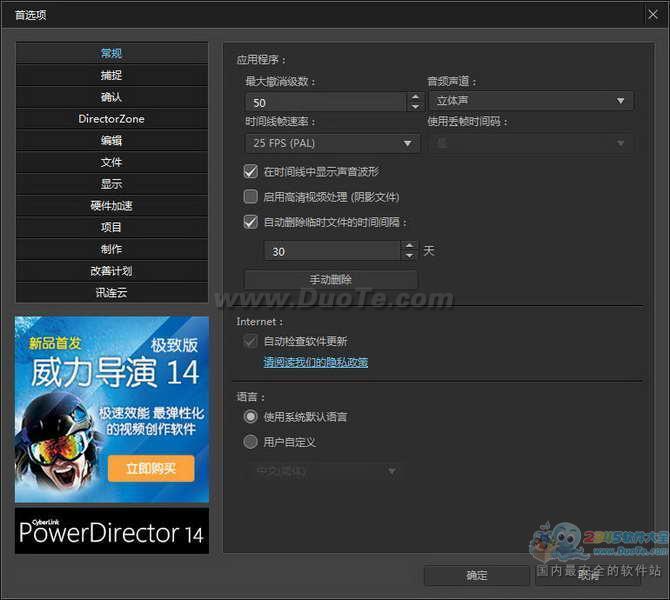This screenshot has width=670, height=600.
Task: Click the PowerDirector 14 logo
Action: pos(112,531)
